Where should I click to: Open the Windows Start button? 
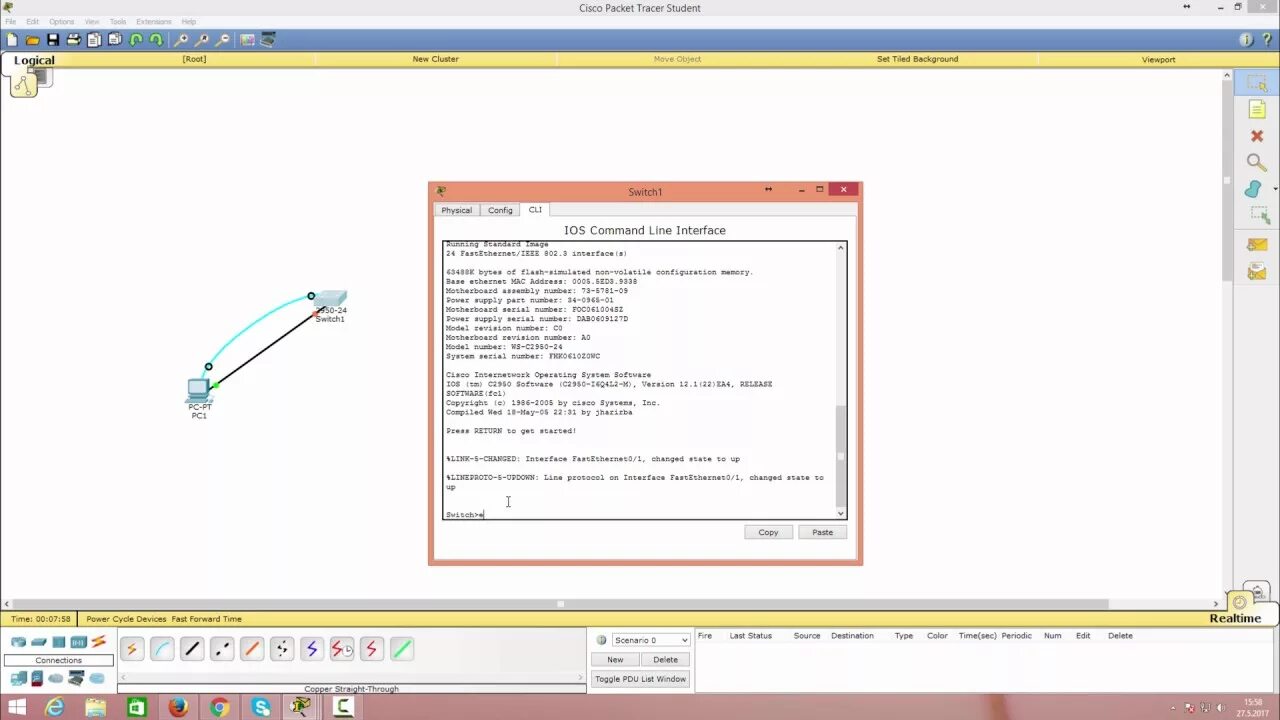(x=16, y=707)
